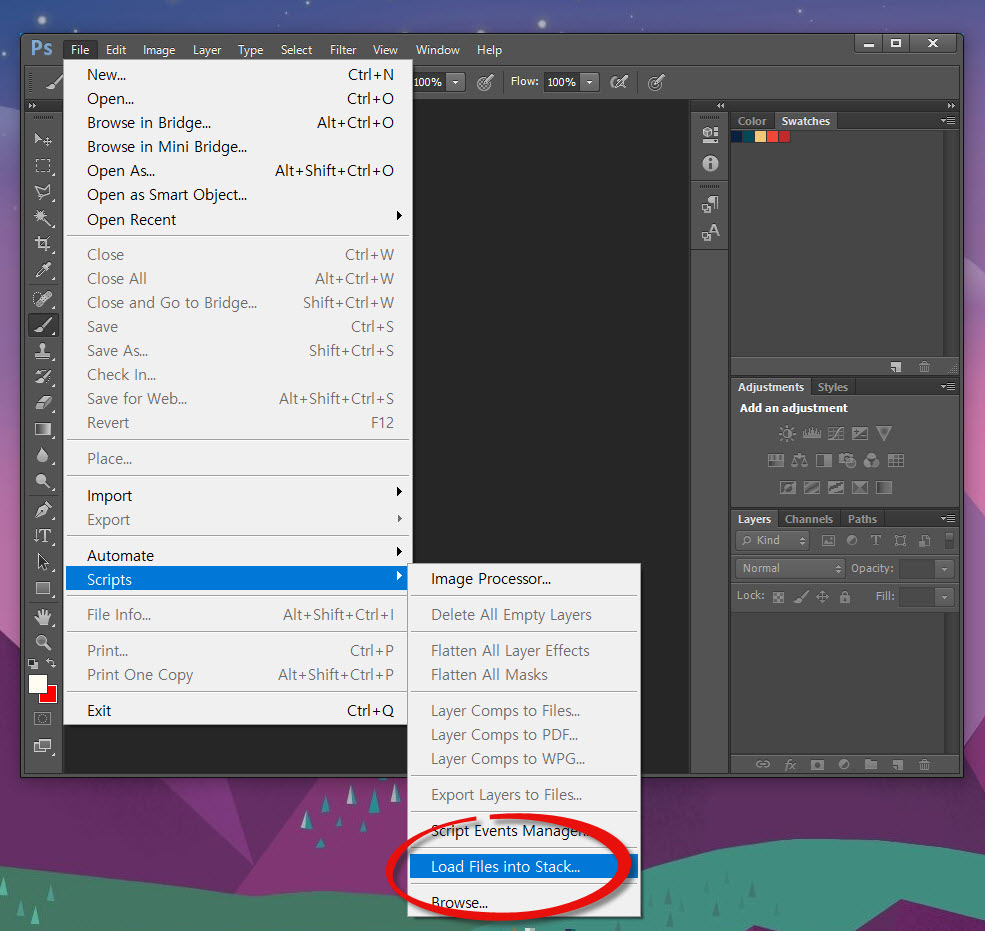Screen dimensions: 985x931
Task: Select the Rectangle shape tool
Action: click(43, 588)
